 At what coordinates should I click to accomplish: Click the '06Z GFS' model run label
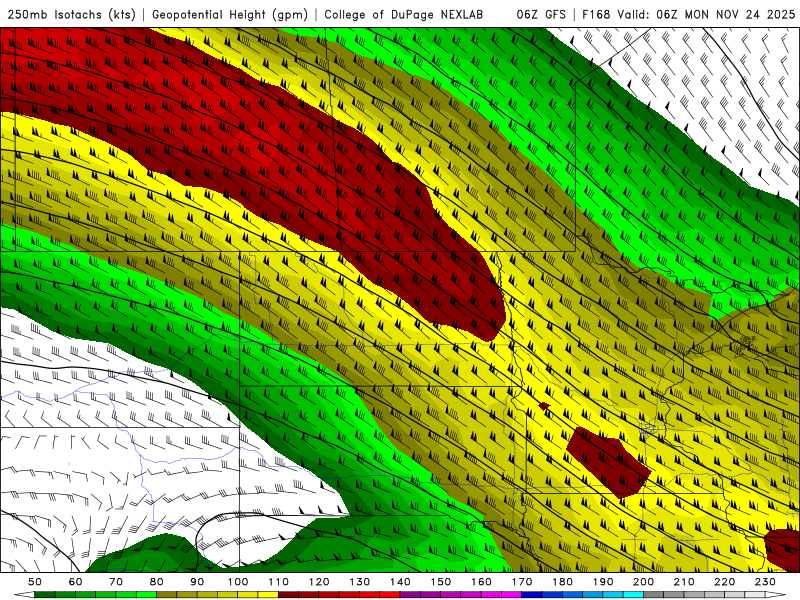(x=541, y=14)
